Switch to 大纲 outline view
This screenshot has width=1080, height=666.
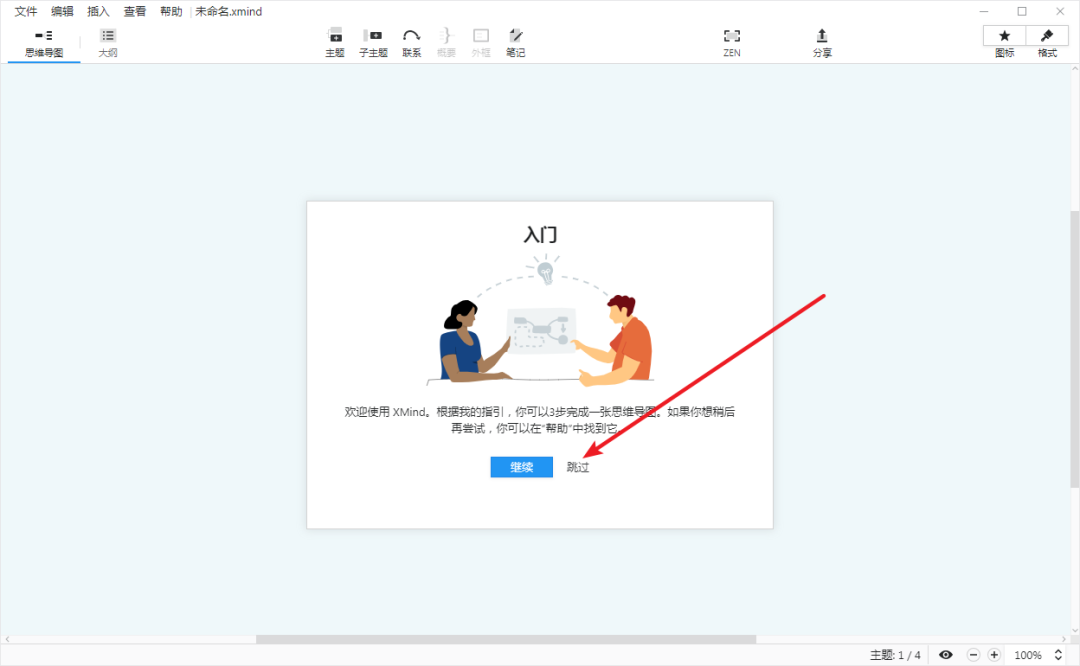[x=108, y=43]
